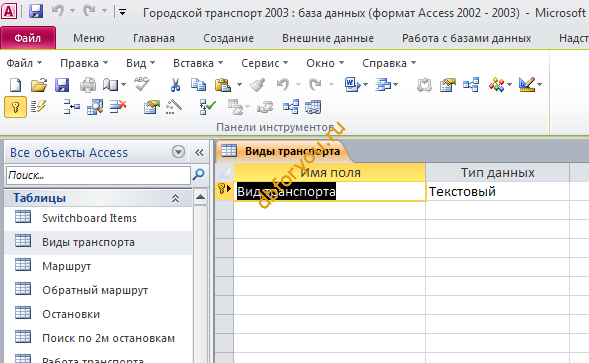The height and width of the screenshot is (363, 589).
Task: Click the Save icon in the Quick Access Toolbar
Action: (x=36, y=12)
